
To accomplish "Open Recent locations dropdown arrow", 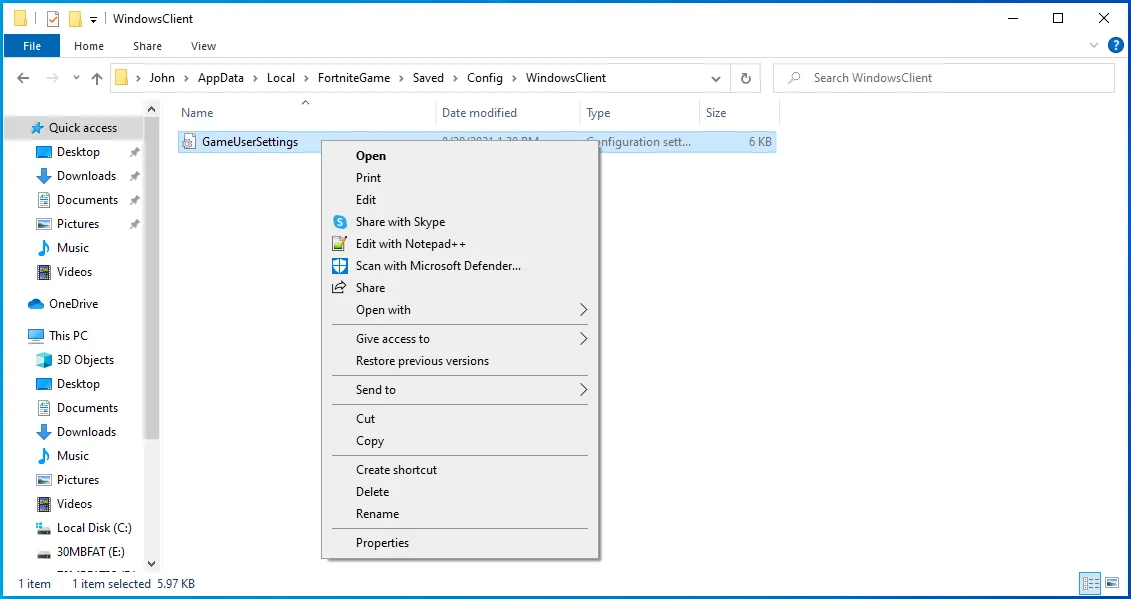I will [76, 78].
